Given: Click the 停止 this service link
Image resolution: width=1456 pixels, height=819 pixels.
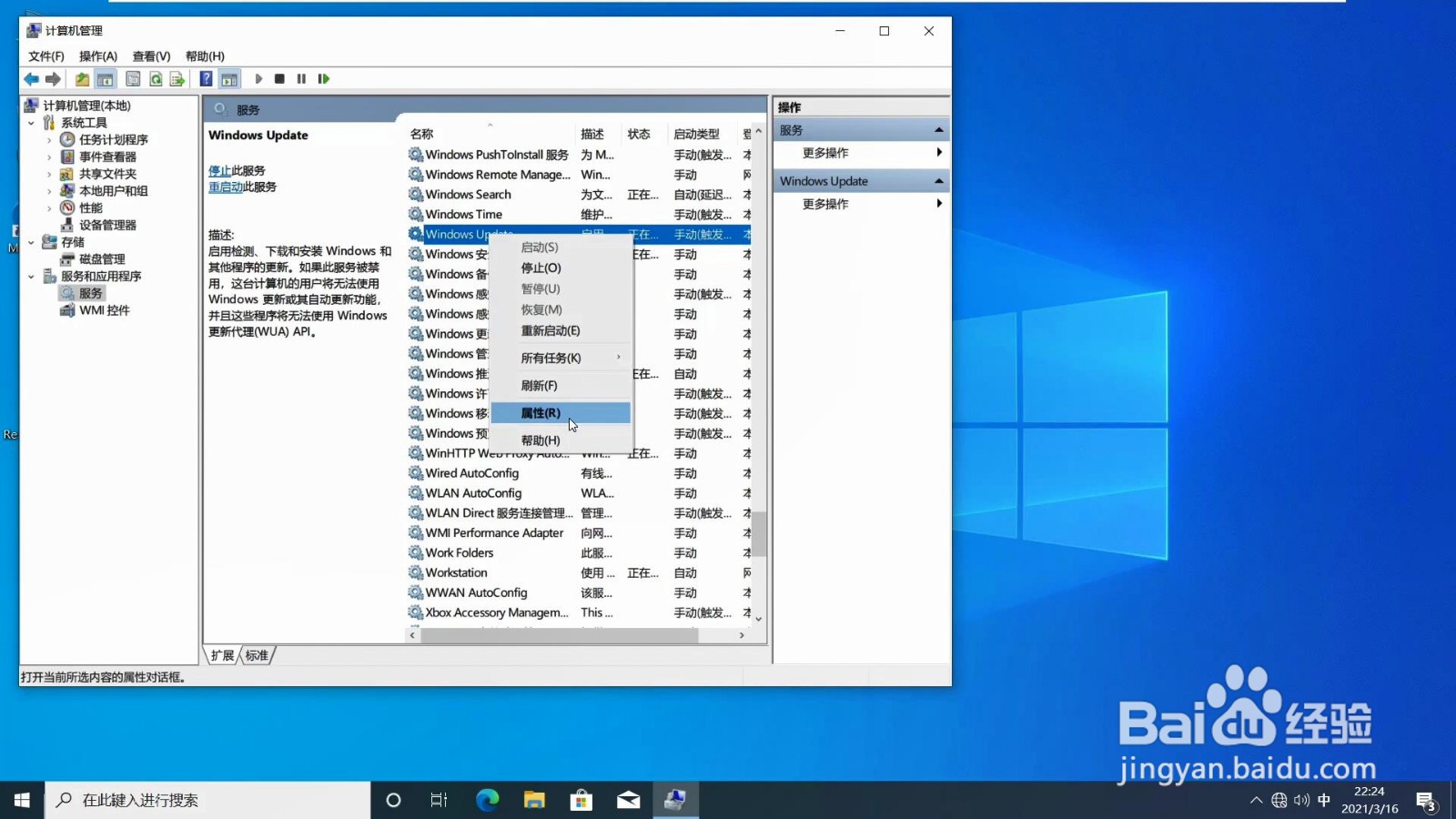Looking at the screenshot, I should (x=219, y=171).
